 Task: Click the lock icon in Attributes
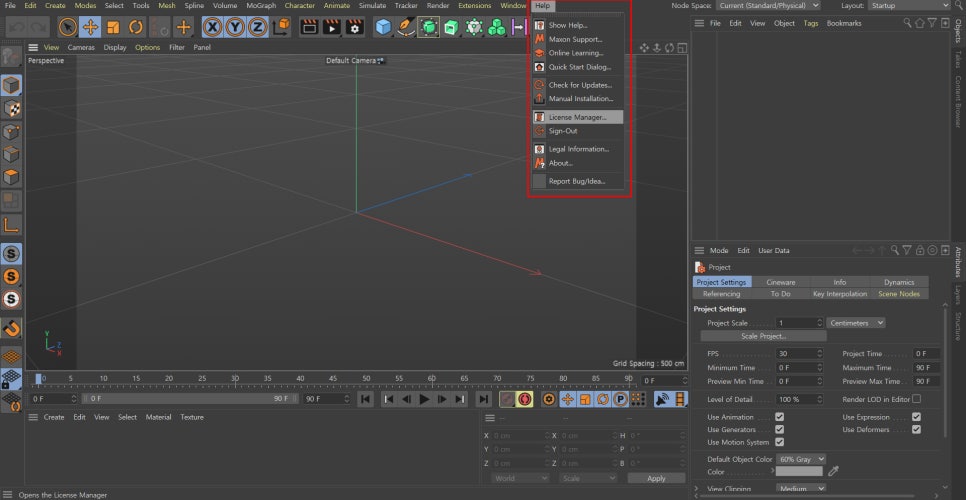tap(920, 250)
